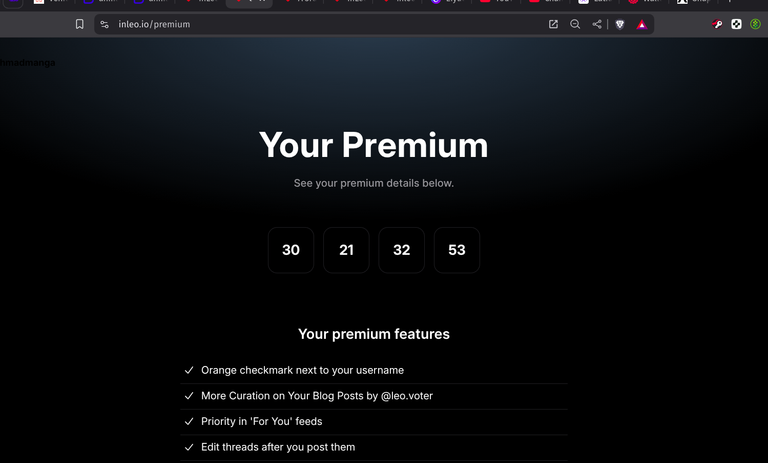Open the red key extension icon
The image size is (768, 463).
click(717, 24)
